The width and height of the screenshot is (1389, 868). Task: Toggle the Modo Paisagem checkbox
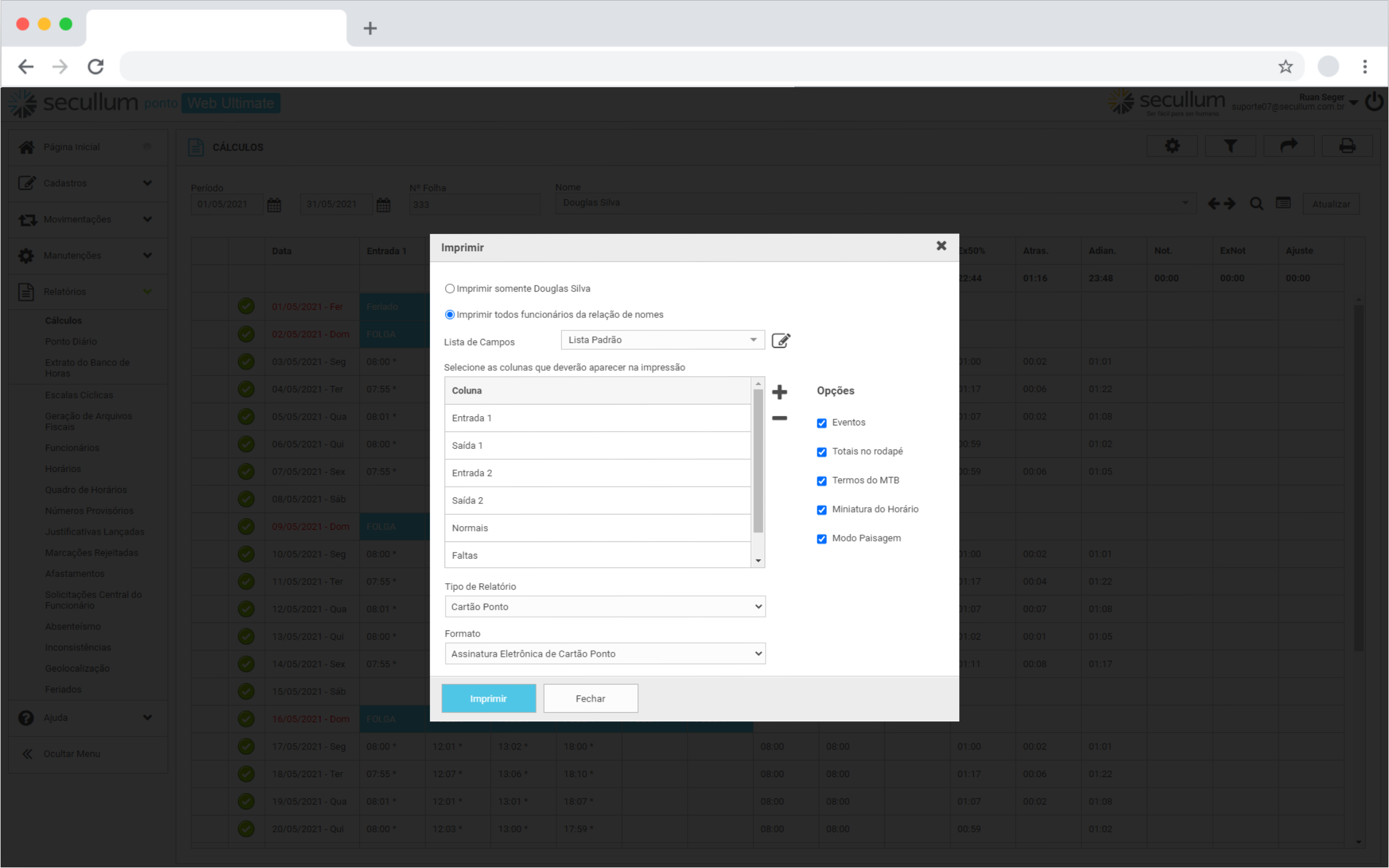click(822, 539)
